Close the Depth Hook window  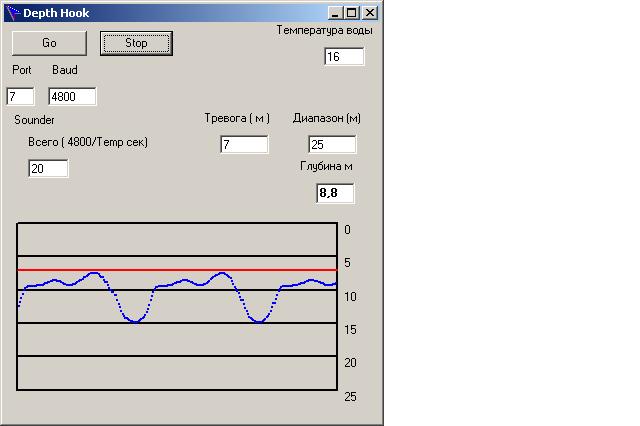[x=369, y=13]
